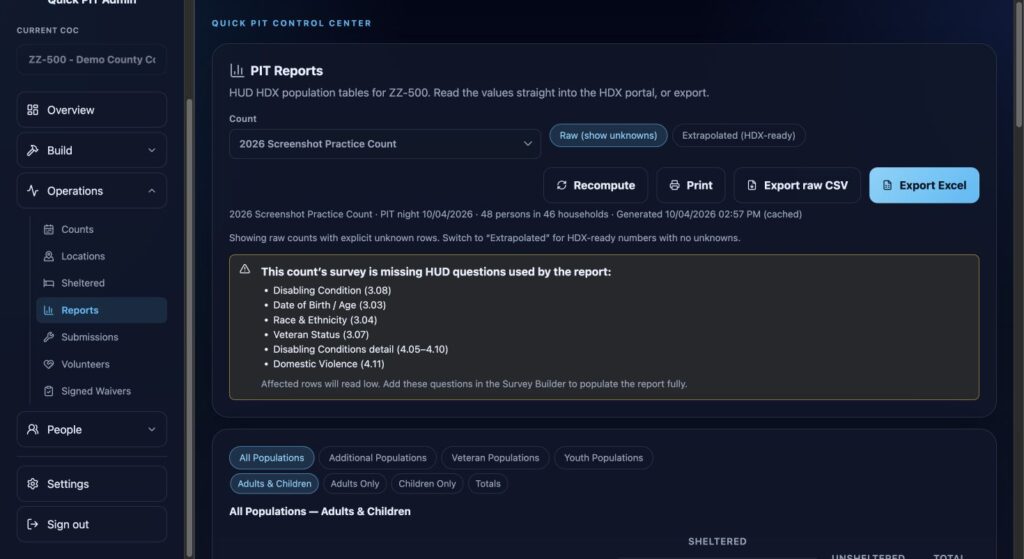Expand the Build menu chevron
This screenshot has height=559, width=1024.
coord(152,150)
